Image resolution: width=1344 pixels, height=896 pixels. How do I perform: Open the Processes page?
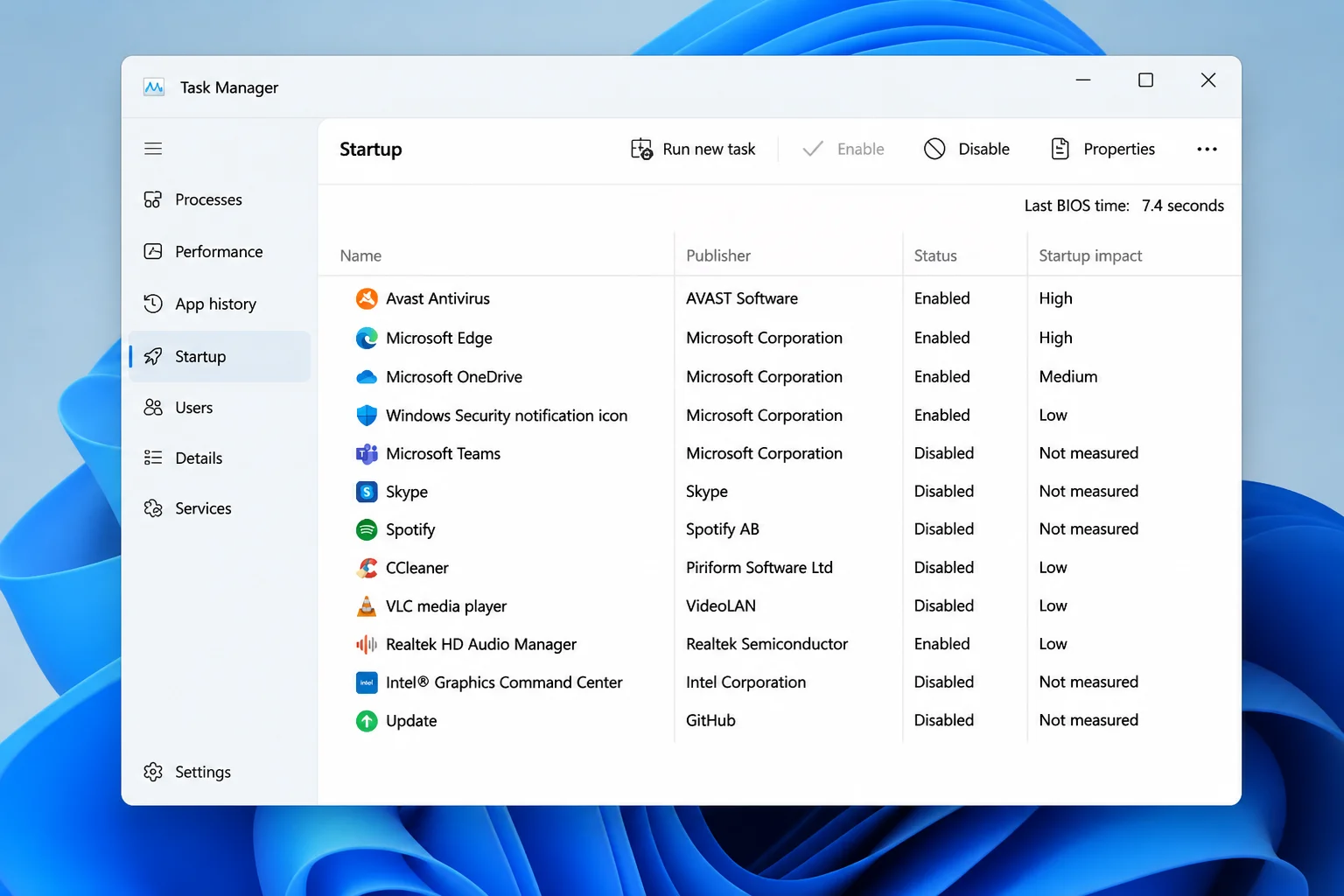coord(220,199)
